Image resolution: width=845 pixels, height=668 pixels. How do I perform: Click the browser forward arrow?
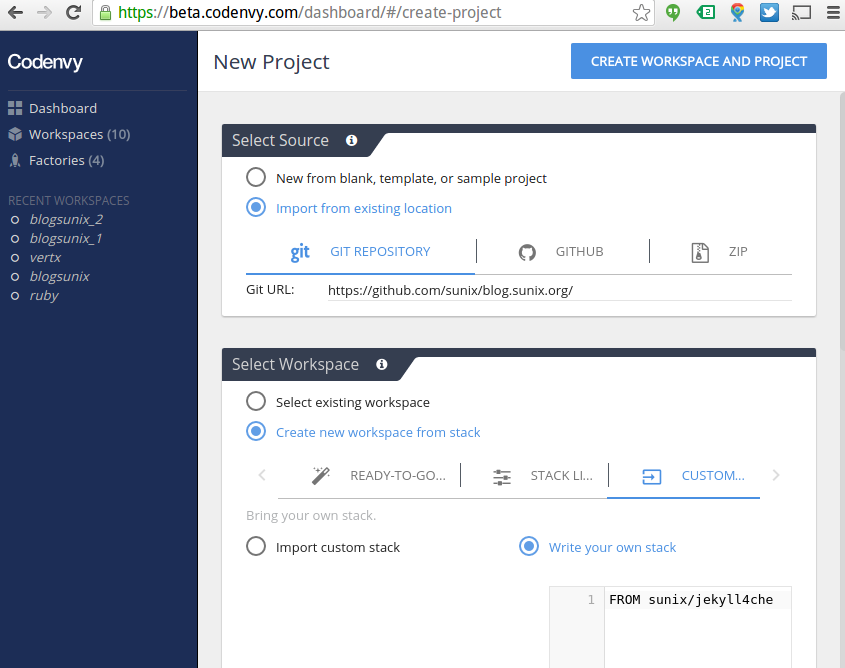click(44, 12)
